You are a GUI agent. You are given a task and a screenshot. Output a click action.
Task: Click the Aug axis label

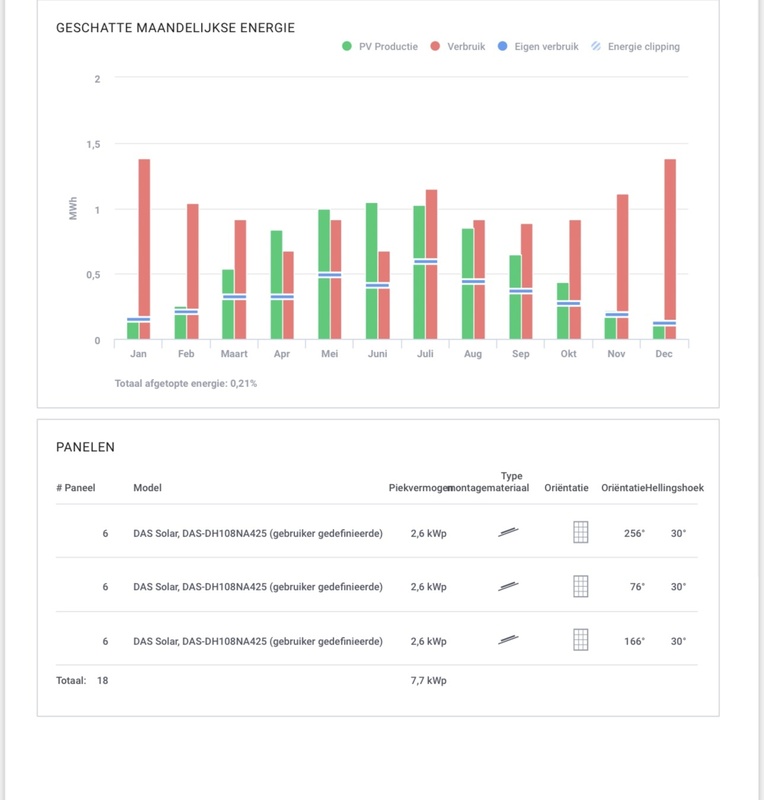tap(473, 354)
